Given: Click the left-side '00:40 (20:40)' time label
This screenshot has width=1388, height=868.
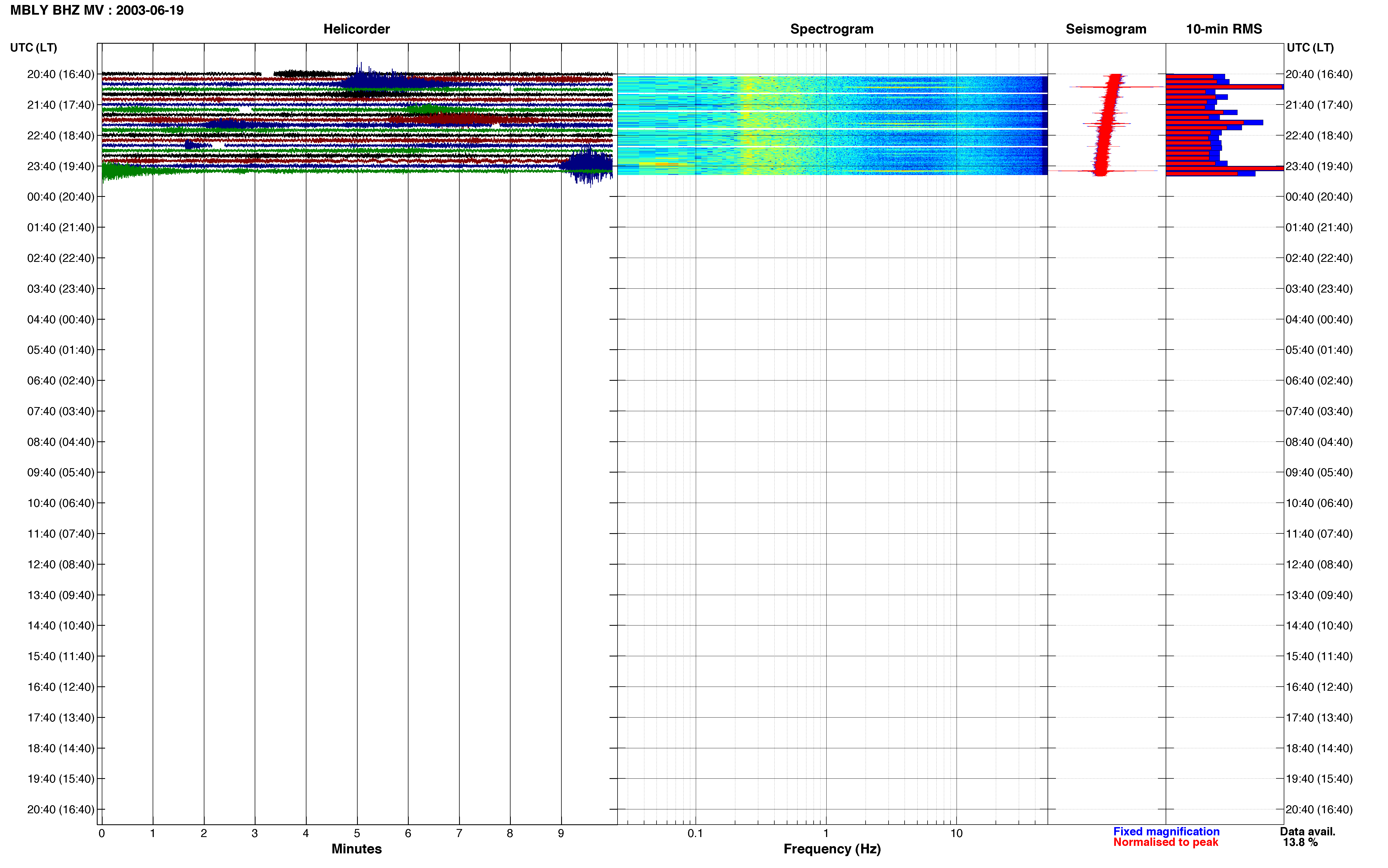Looking at the screenshot, I should [61, 196].
